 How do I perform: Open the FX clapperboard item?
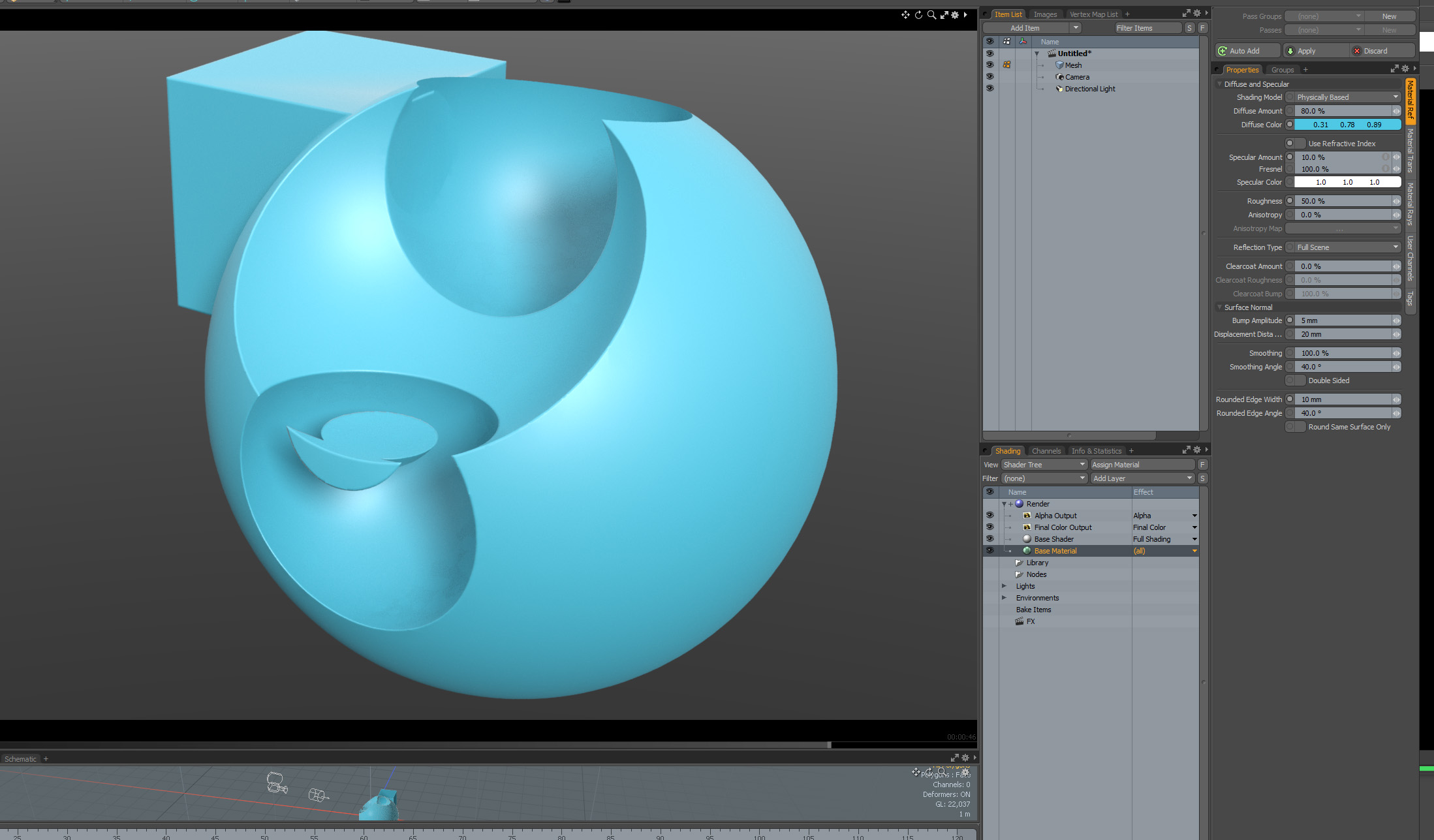[x=1020, y=621]
